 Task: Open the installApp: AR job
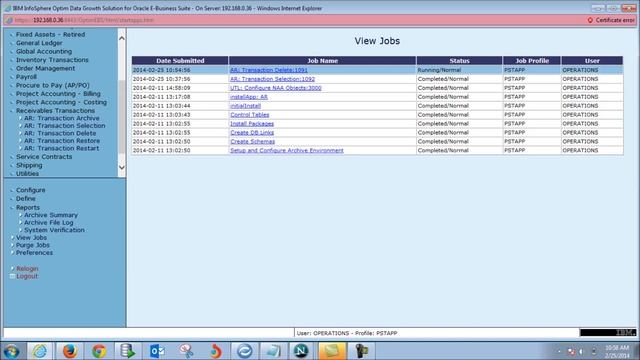pyautogui.click(x=249, y=97)
